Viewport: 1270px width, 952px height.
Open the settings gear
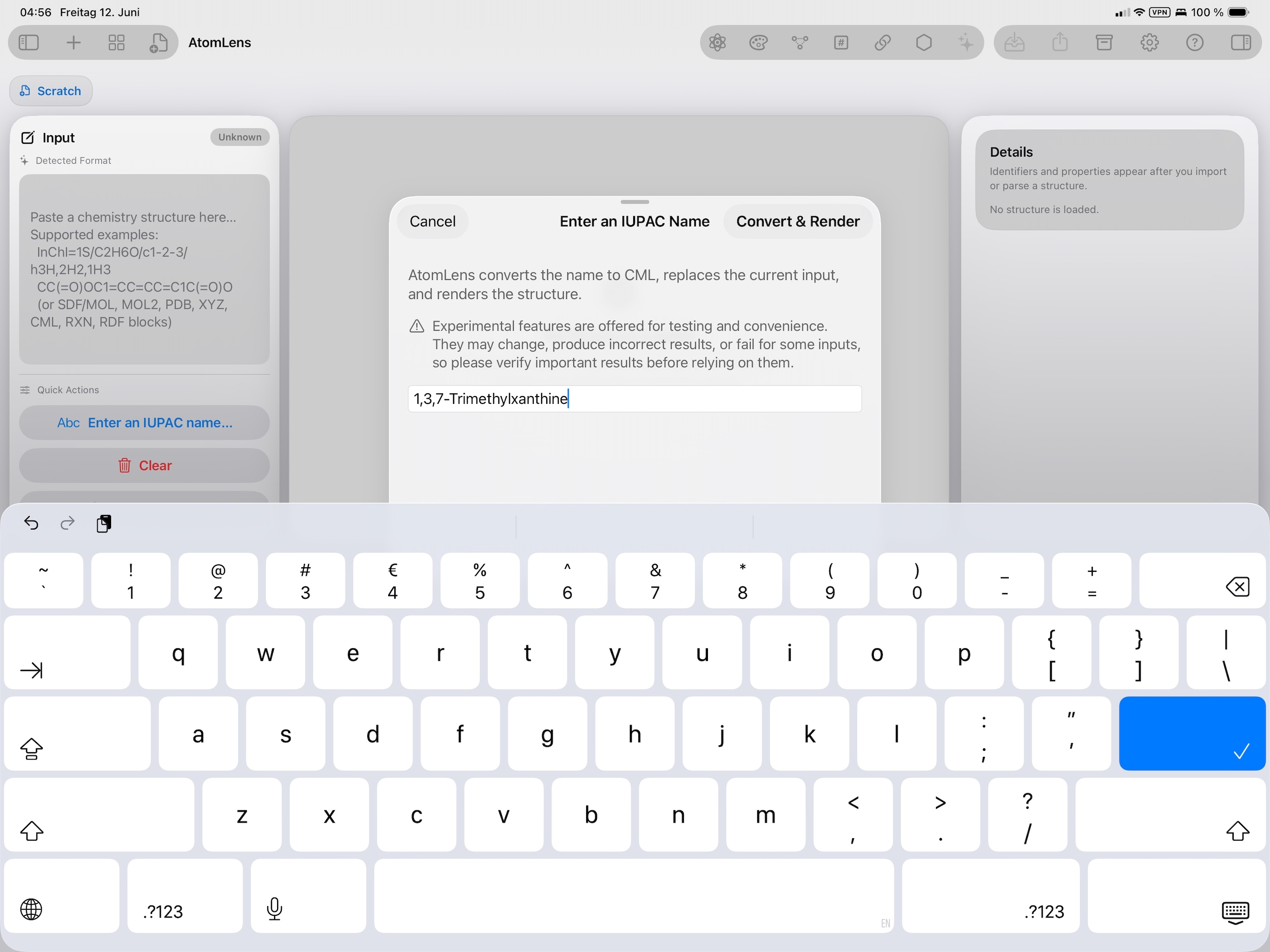pyautogui.click(x=1150, y=42)
